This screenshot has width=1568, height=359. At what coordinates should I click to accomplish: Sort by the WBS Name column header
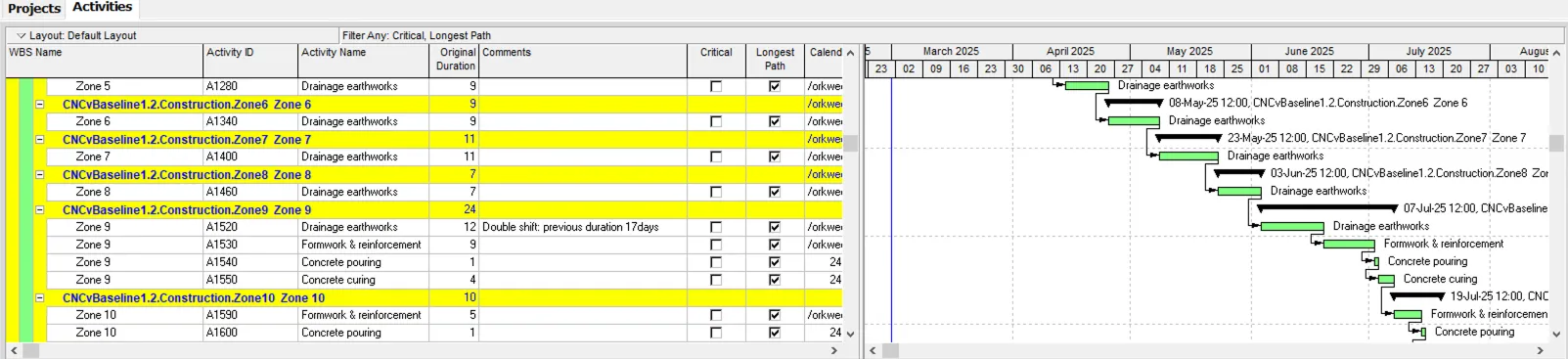coord(104,60)
